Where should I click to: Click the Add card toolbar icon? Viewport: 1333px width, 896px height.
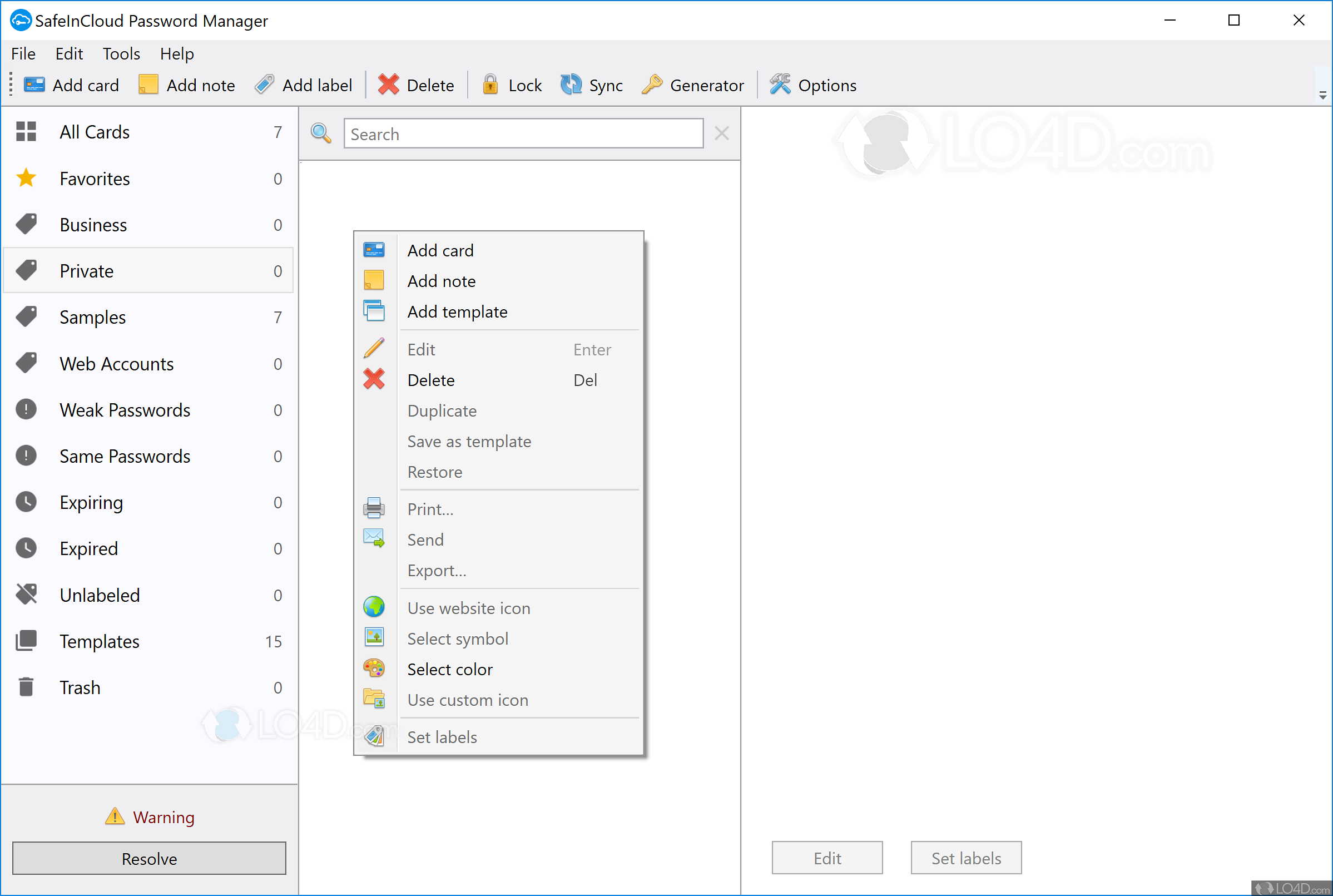[34, 85]
